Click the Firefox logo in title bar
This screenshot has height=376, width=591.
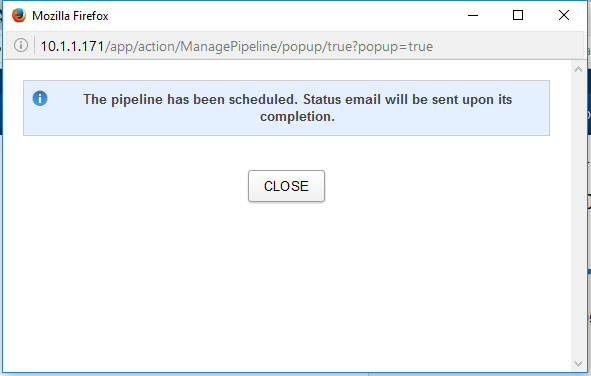pyautogui.click(x=19, y=15)
